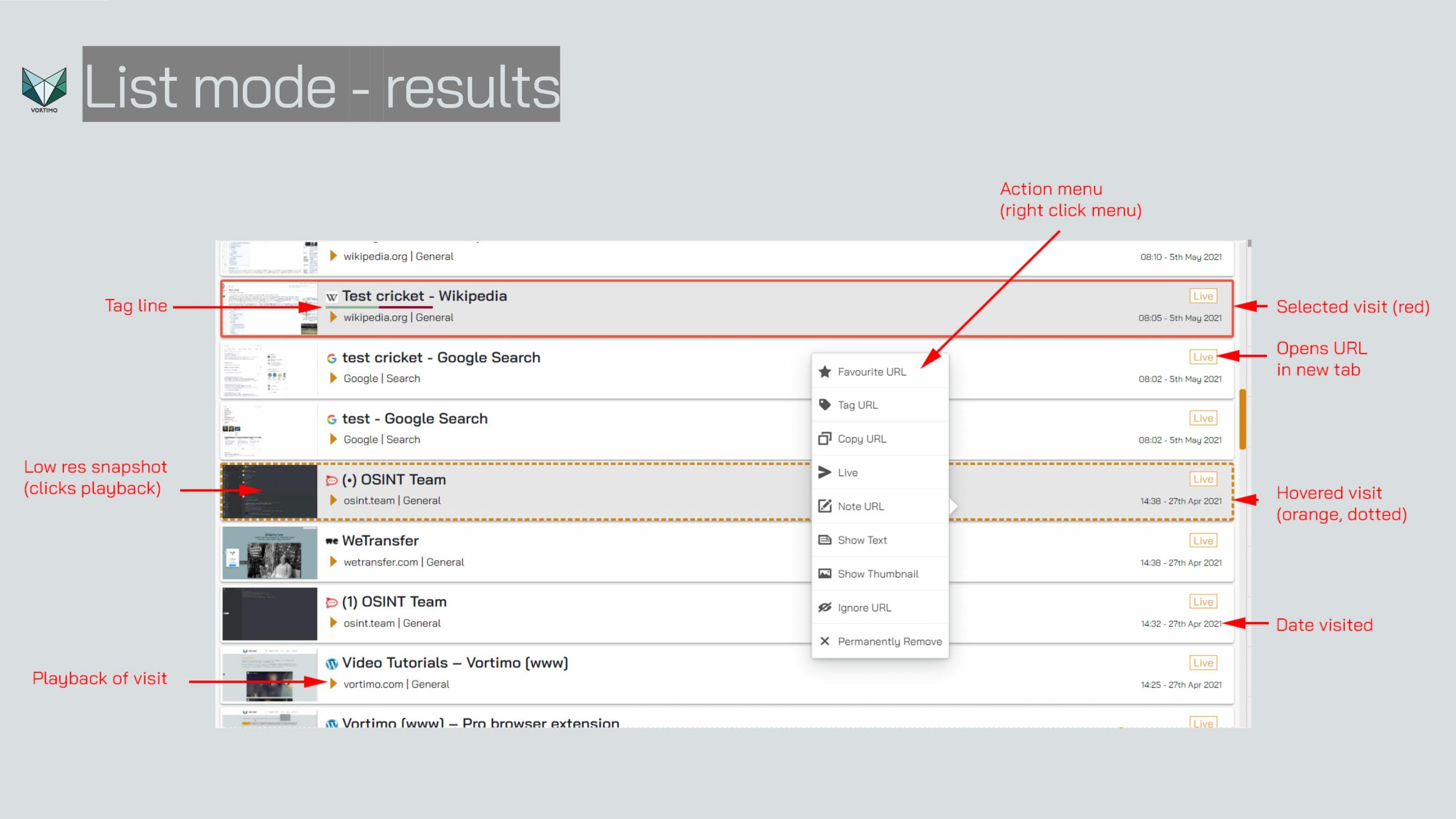Play back the (1) OSINT Team visit

point(333,622)
